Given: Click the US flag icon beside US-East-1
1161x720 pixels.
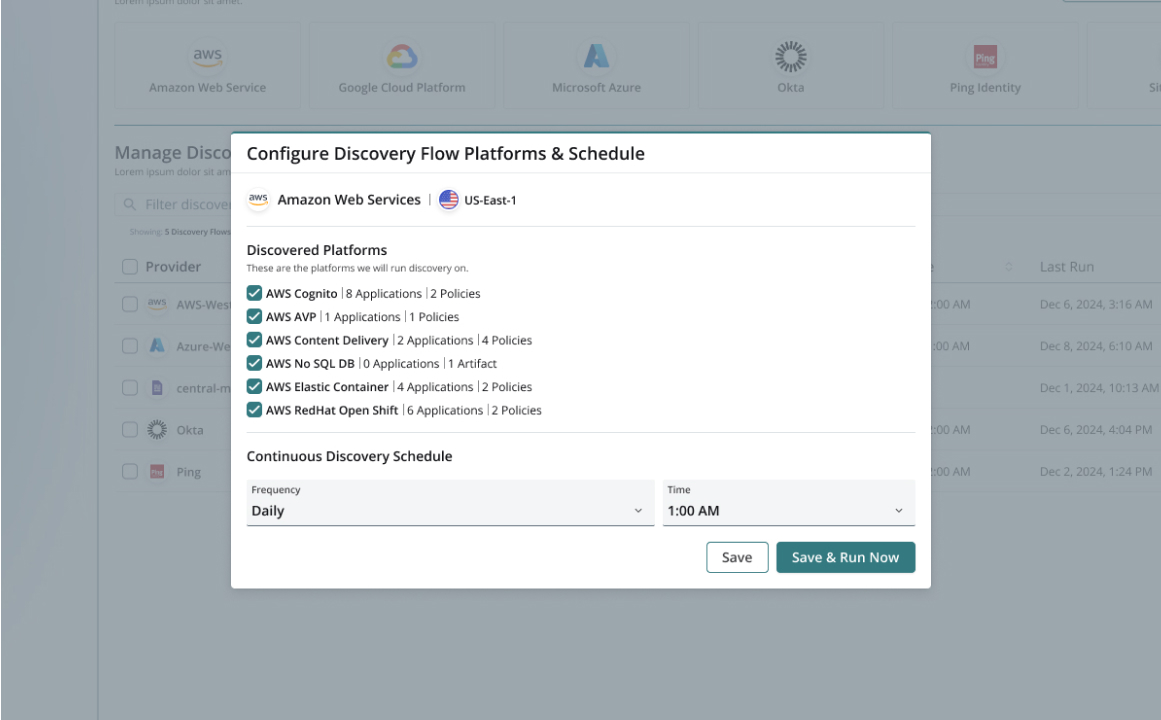Looking at the screenshot, I should tap(449, 199).
